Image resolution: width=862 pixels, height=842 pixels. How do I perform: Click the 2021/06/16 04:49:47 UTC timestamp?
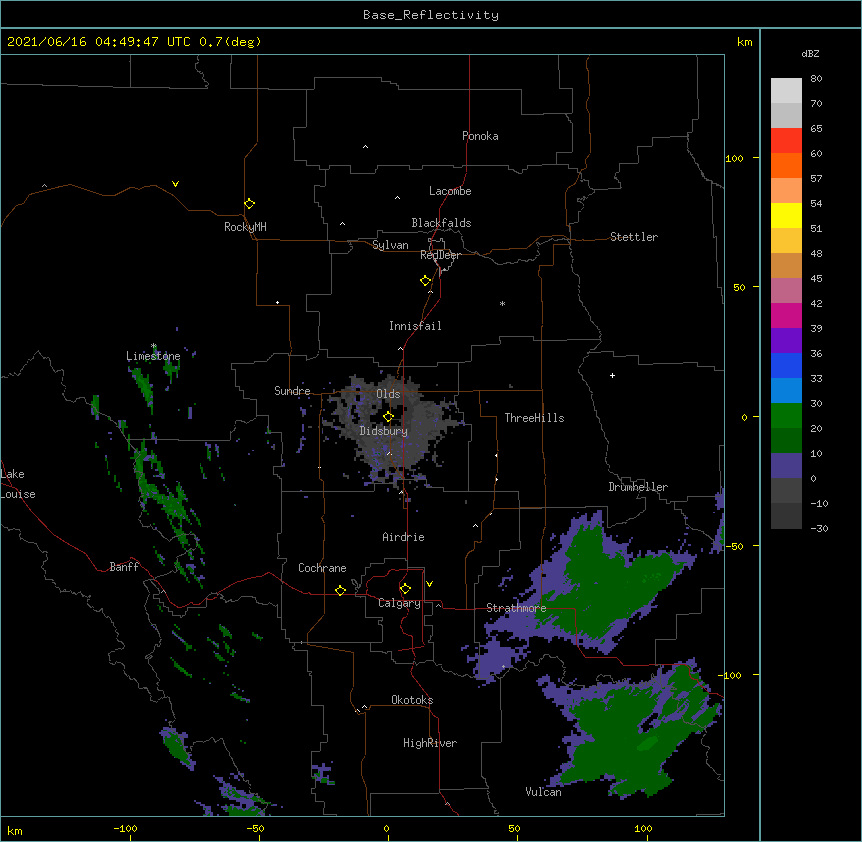pyautogui.click(x=99, y=42)
